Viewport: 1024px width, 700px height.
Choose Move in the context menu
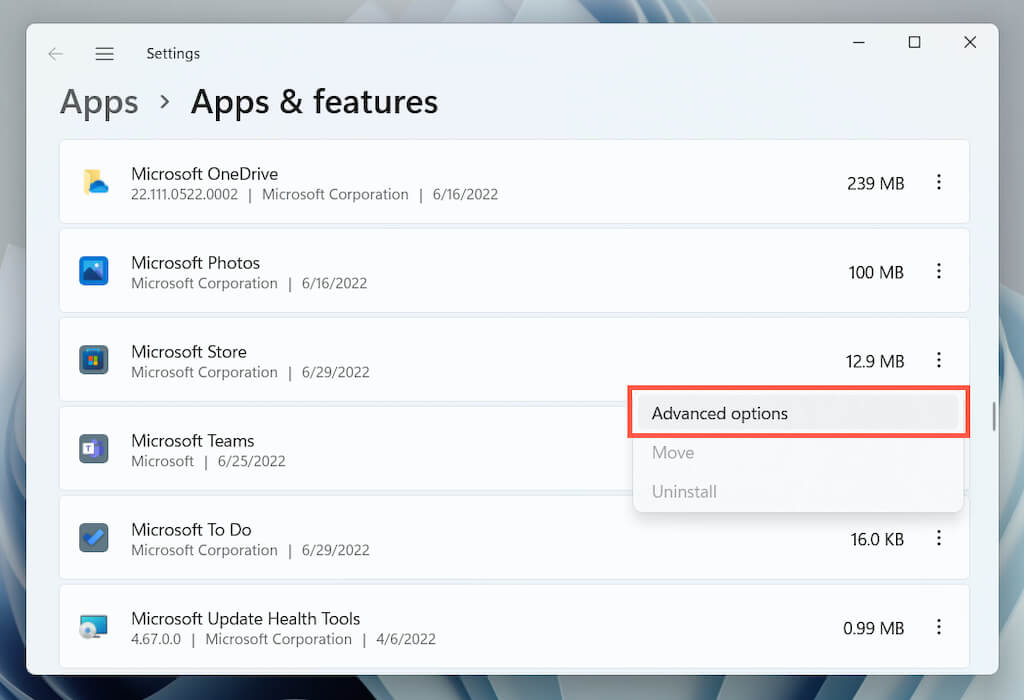click(x=673, y=453)
